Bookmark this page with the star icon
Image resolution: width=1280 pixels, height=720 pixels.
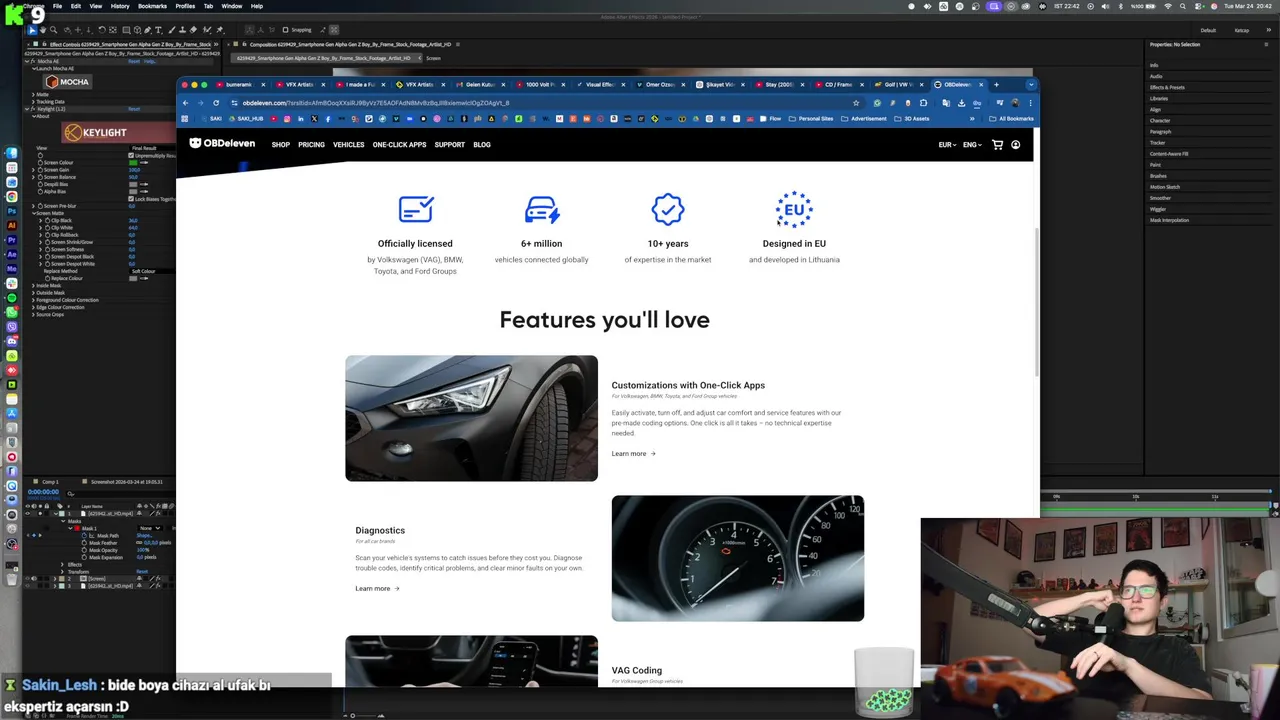[x=856, y=103]
